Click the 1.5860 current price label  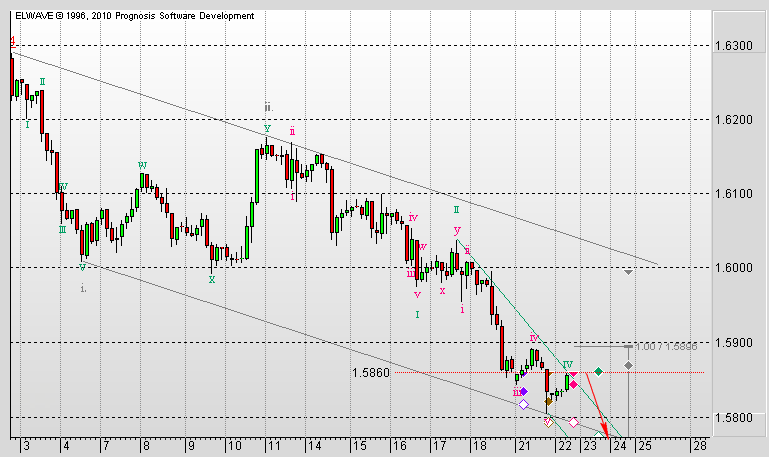[370, 373]
